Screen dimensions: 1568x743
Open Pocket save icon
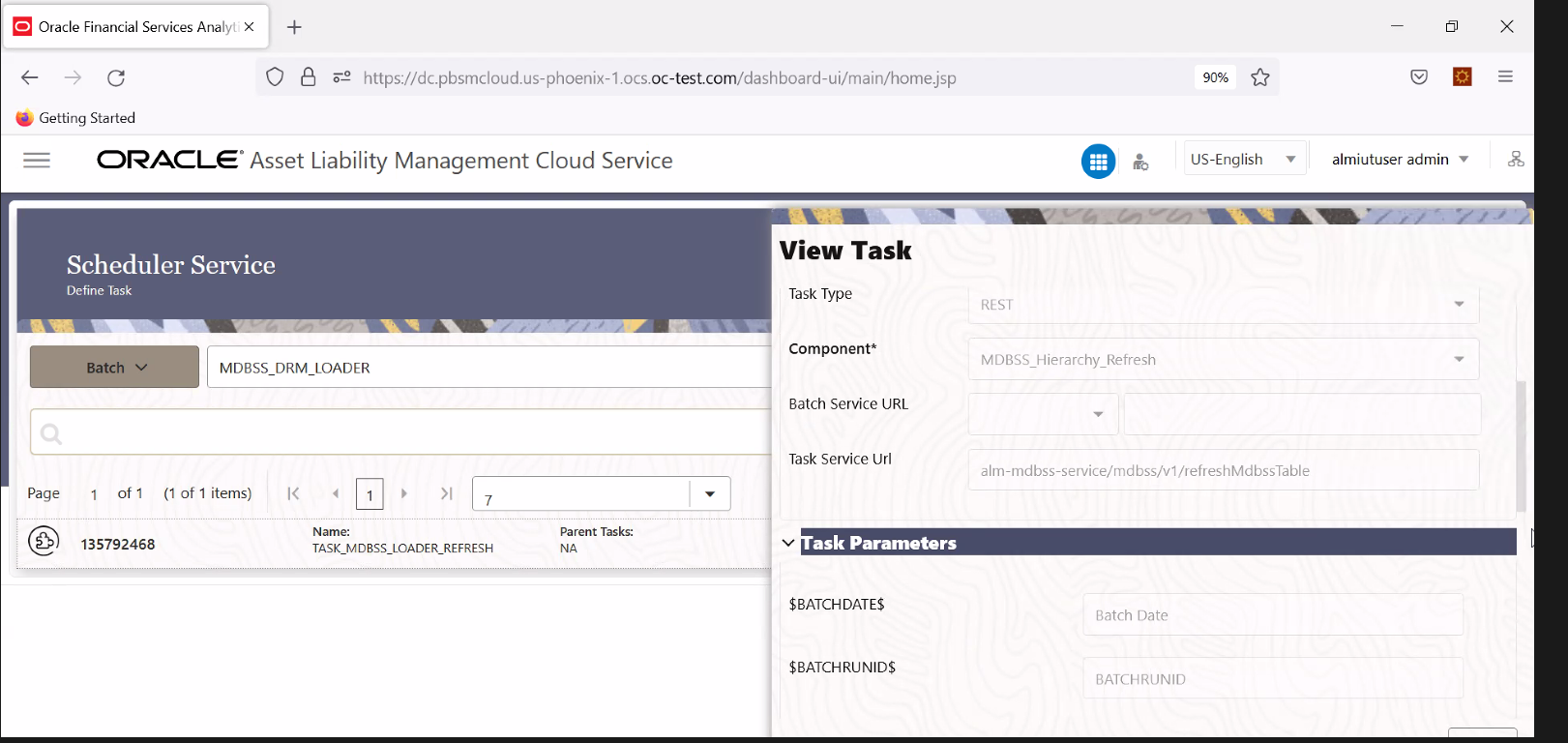pos(1419,77)
